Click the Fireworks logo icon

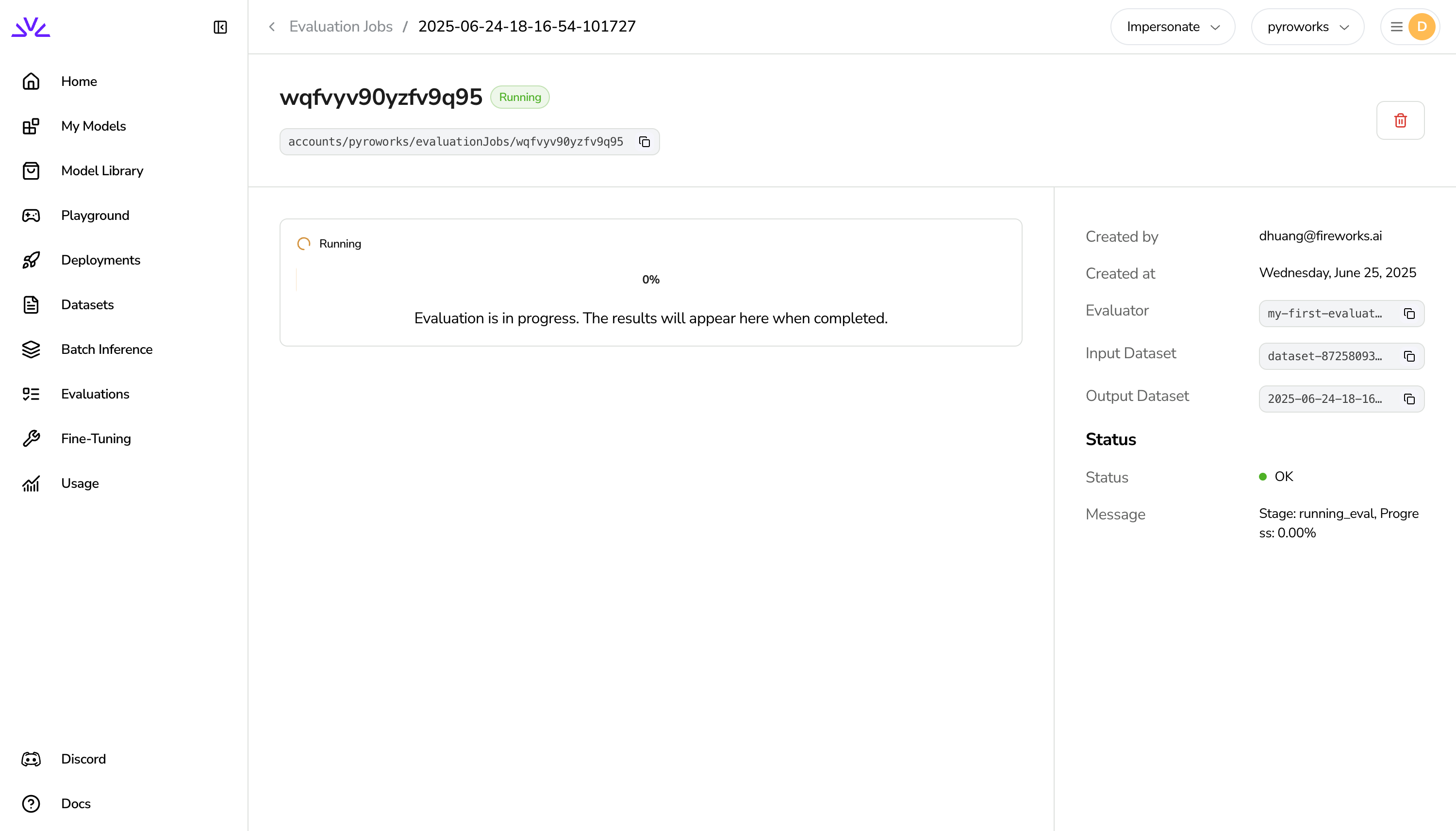pos(31,27)
